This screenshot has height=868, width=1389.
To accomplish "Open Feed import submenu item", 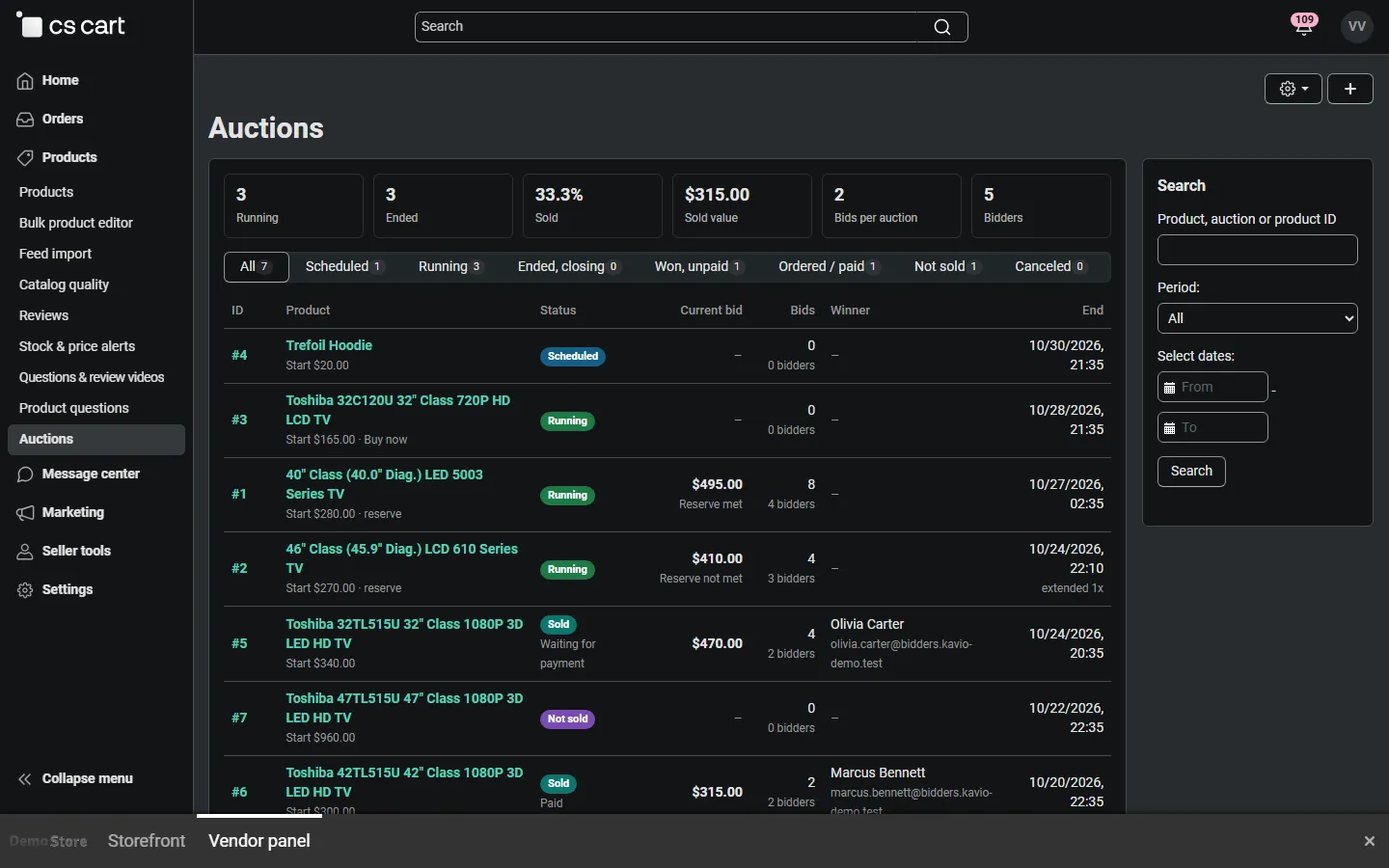I will tap(55, 254).
